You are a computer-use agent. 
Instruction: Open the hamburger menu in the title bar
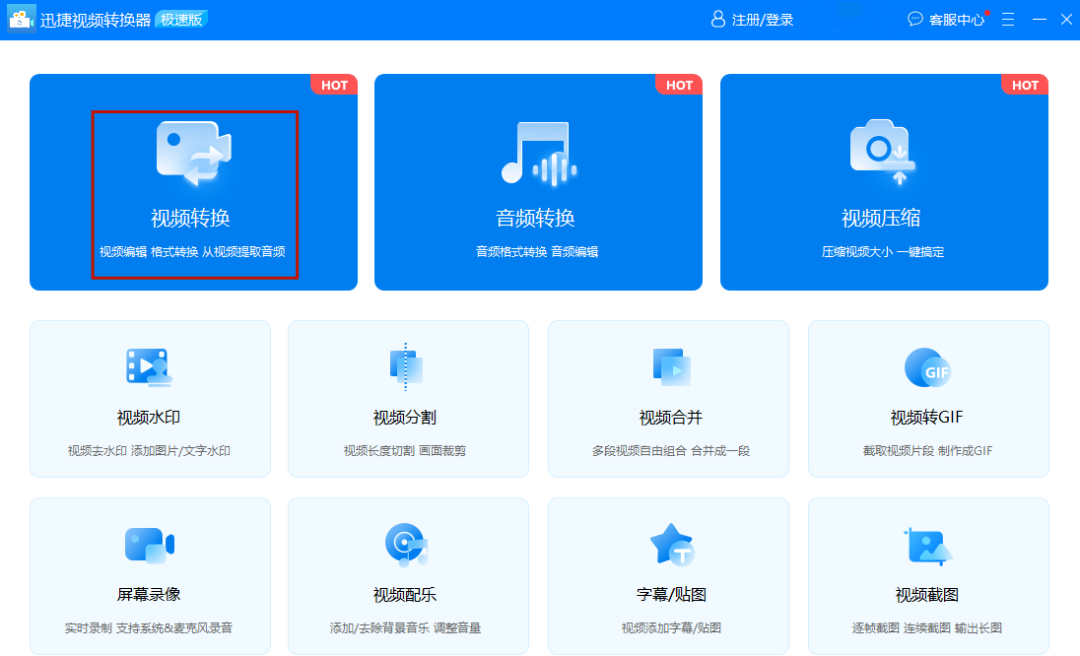1007,19
